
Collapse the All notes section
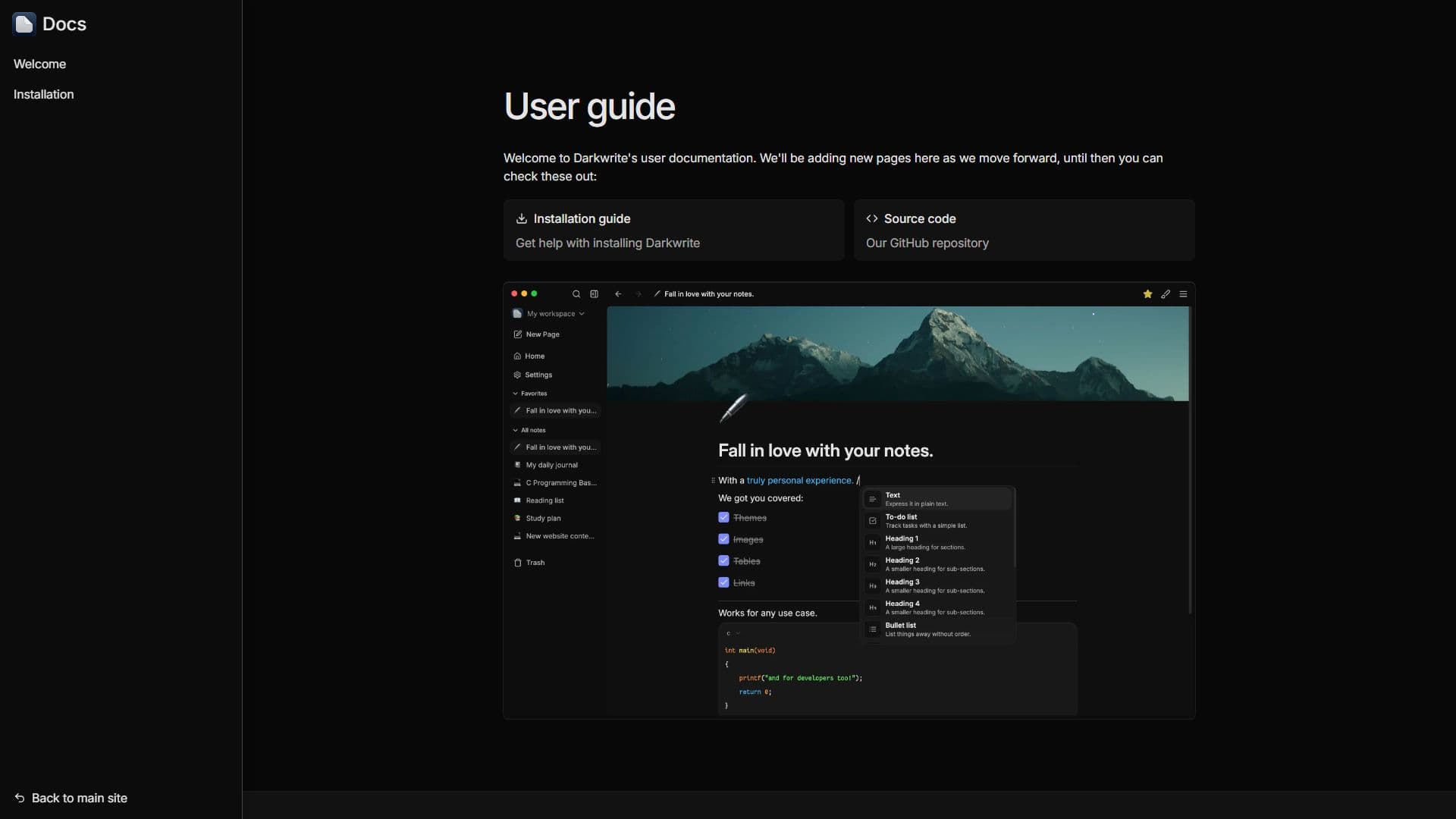pyautogui.click(x=529, y=430)
